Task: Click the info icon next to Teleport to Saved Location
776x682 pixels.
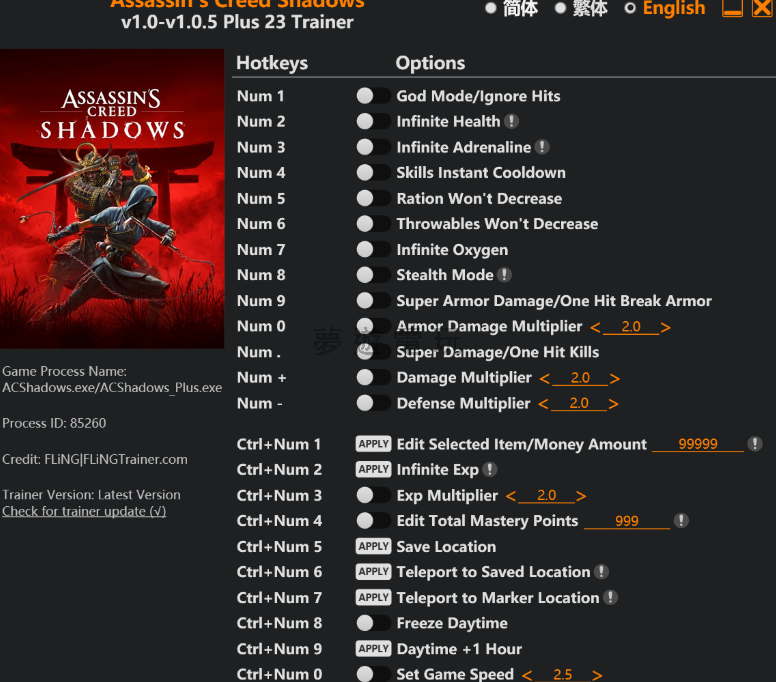Action: pos(601,572)
